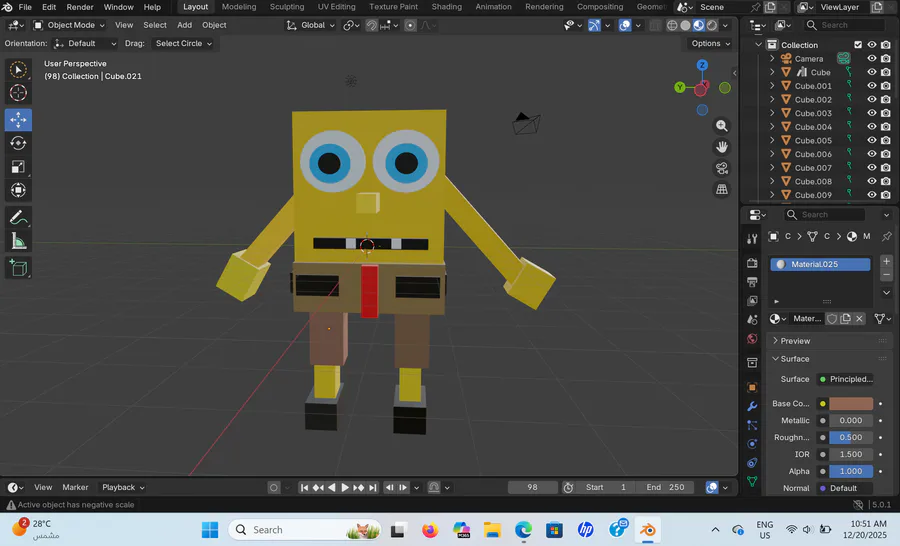Add a new material slot
The image size is (900, 546).
pos(886,261)
